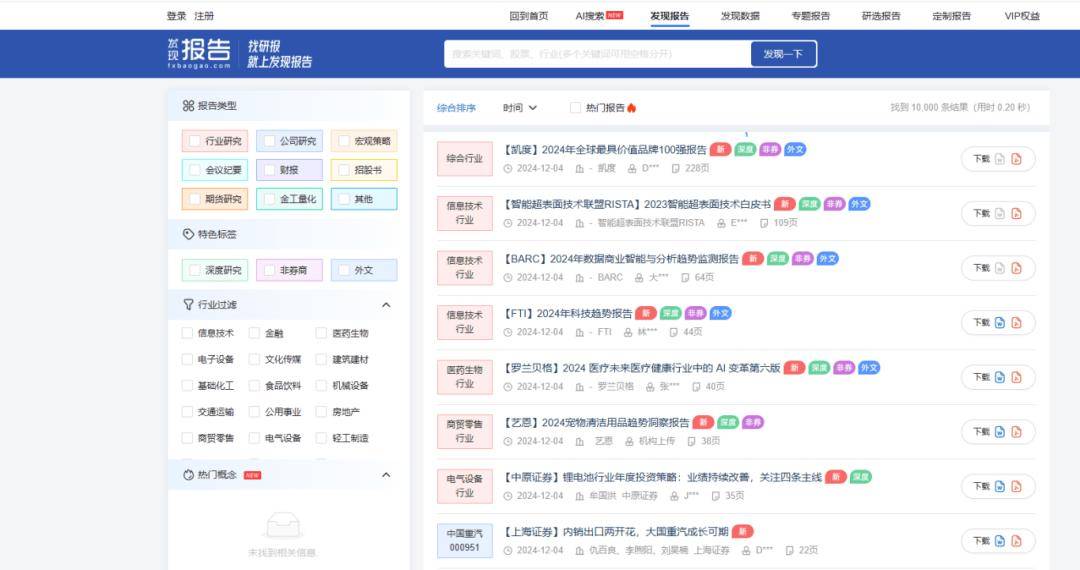Viewport: 1080px width, 570px height.
Task: Check the 宏观策略 report type box
Action: point(344,141)
